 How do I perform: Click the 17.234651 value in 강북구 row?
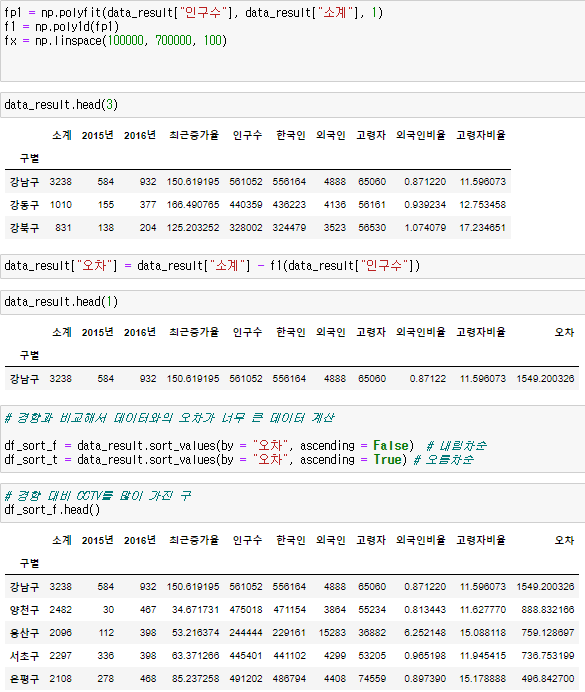(x=483, y=228)
